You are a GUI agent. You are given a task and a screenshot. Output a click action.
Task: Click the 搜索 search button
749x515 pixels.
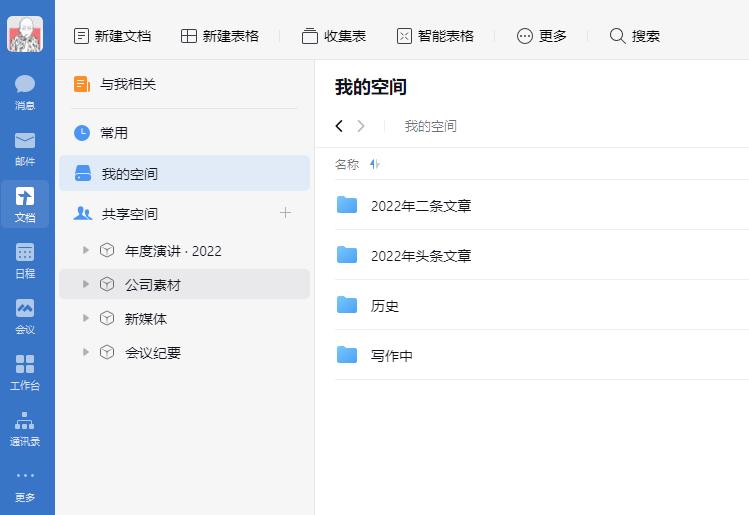click(x=635, y=36)
